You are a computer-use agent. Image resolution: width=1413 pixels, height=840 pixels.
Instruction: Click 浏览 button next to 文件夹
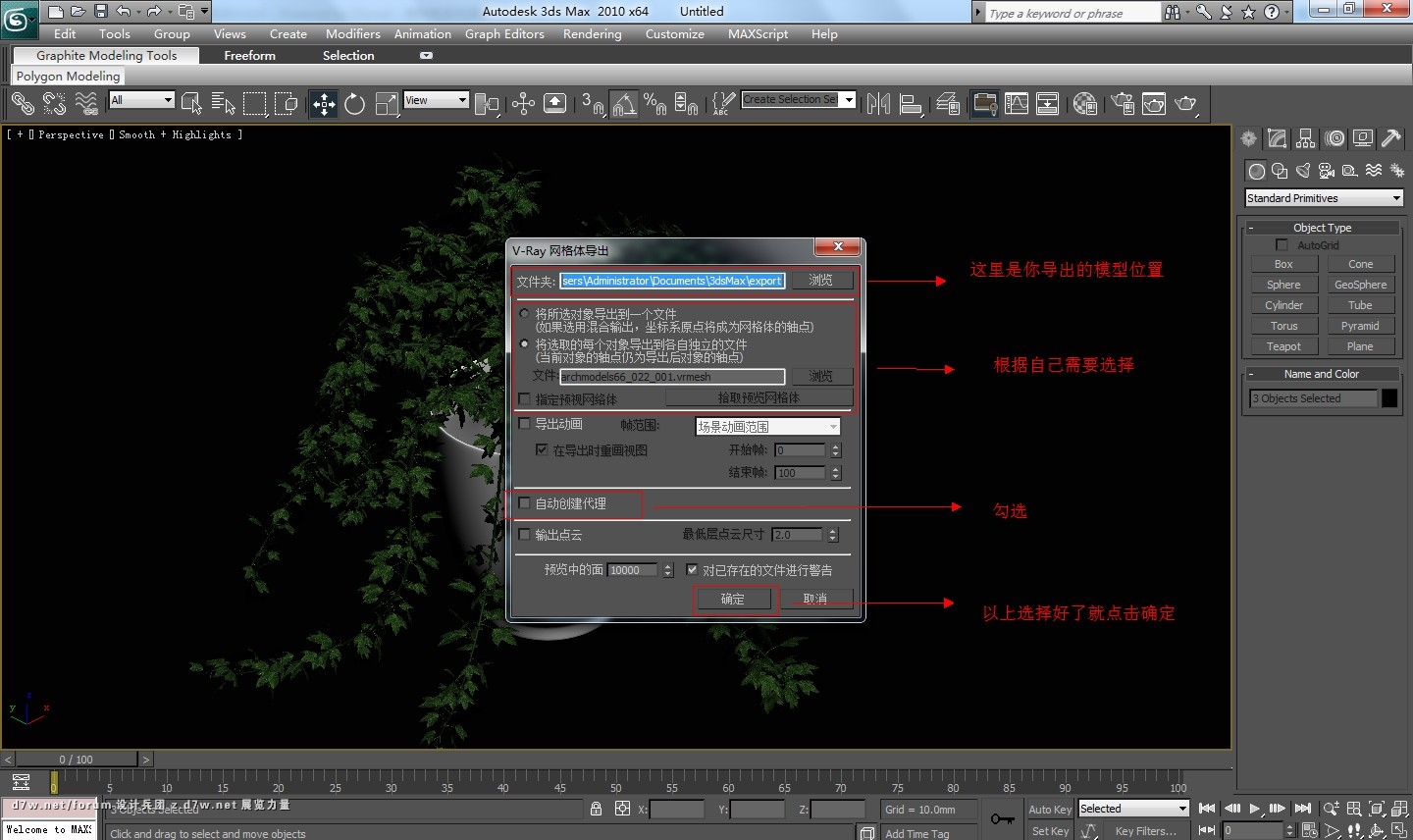click(821, 281)
